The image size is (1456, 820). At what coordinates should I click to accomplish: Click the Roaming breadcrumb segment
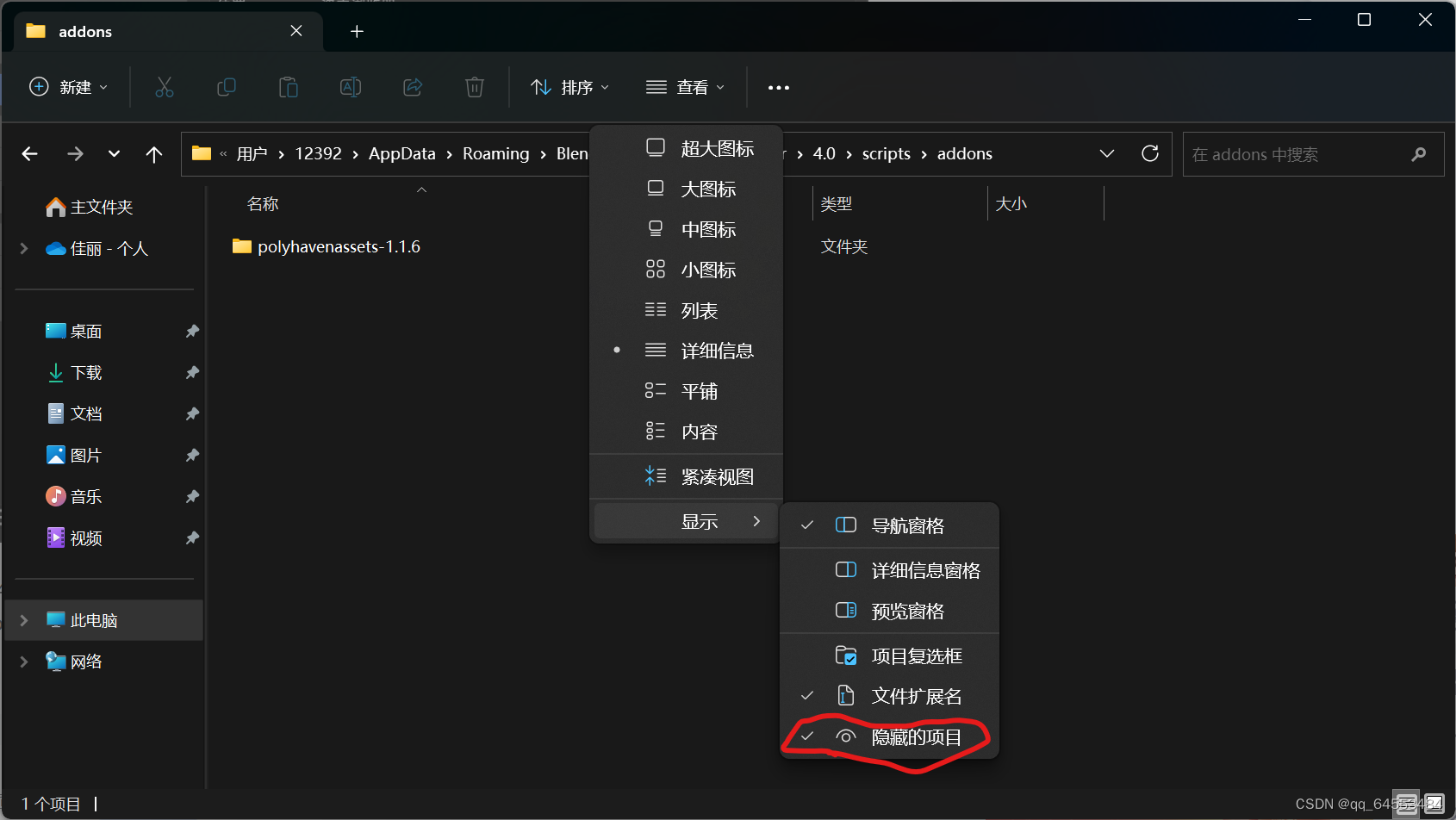496,153
